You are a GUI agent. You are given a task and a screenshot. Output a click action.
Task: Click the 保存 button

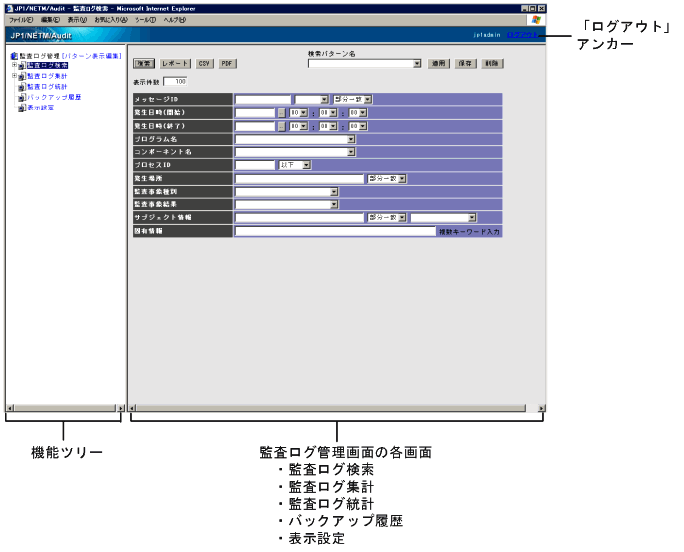(x=465, y=64)
